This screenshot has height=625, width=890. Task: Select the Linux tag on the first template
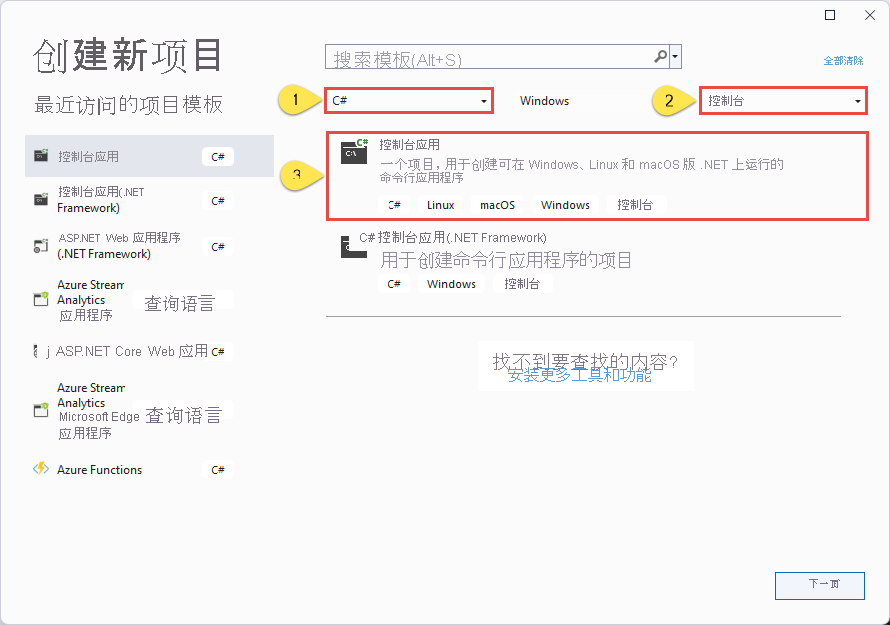click(440, 204)
